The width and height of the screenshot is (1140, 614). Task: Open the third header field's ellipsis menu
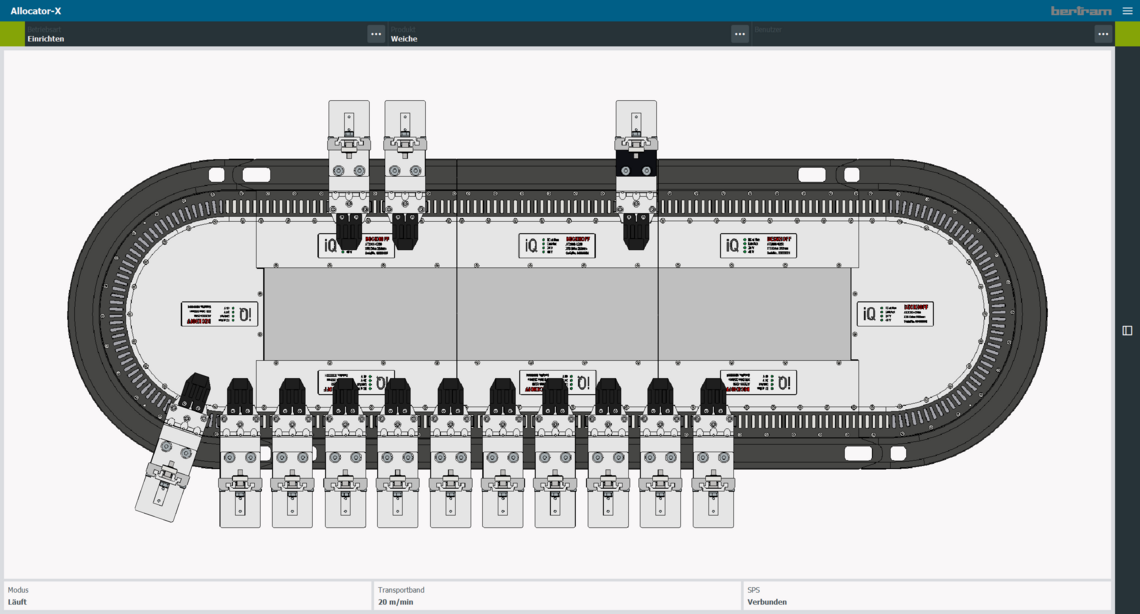pyautogui.click(x=1103, y=34)
